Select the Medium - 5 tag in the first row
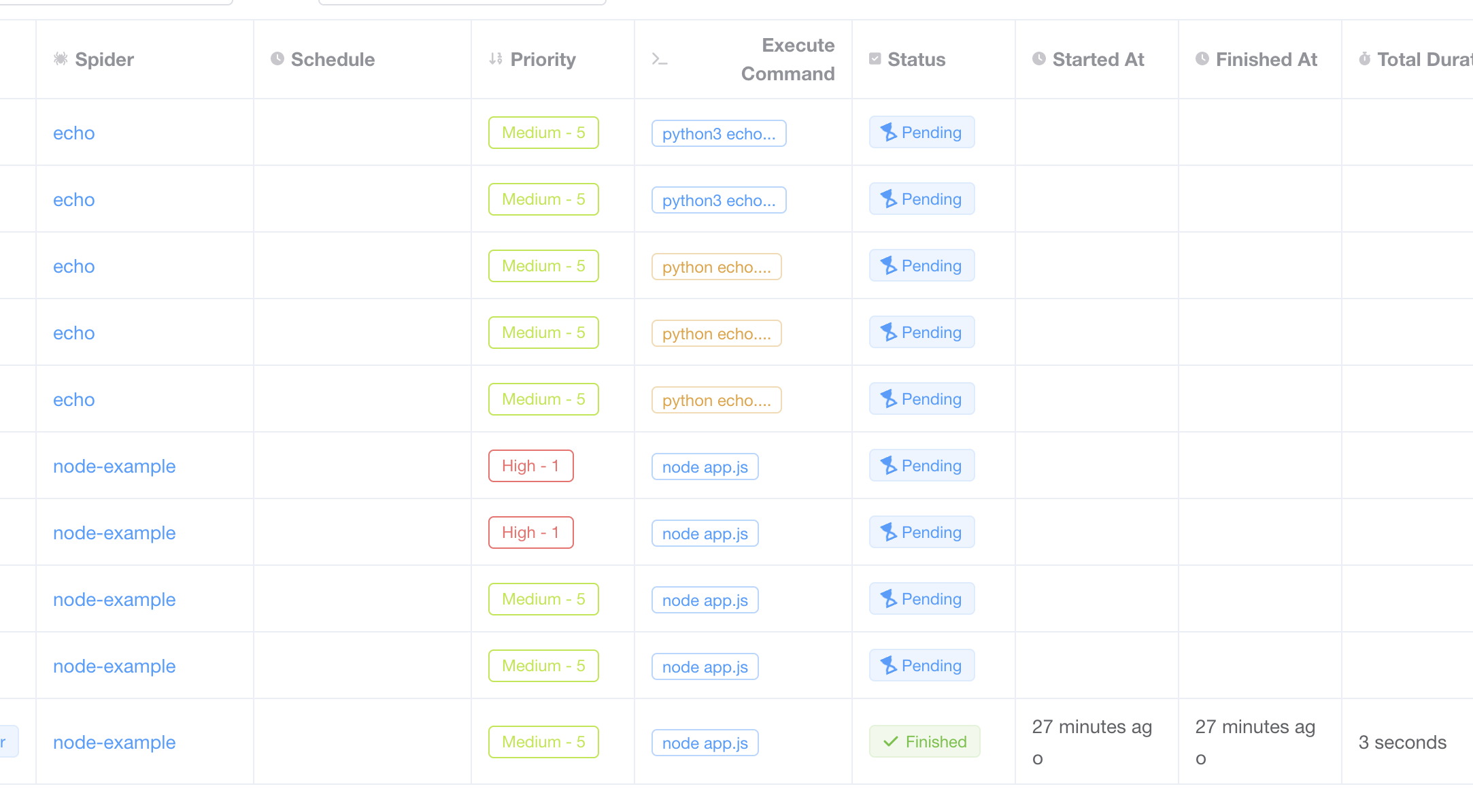Image resolution: width=1473 pixels, height=812 pixels. pyautogui.click(x=543, y=132)
